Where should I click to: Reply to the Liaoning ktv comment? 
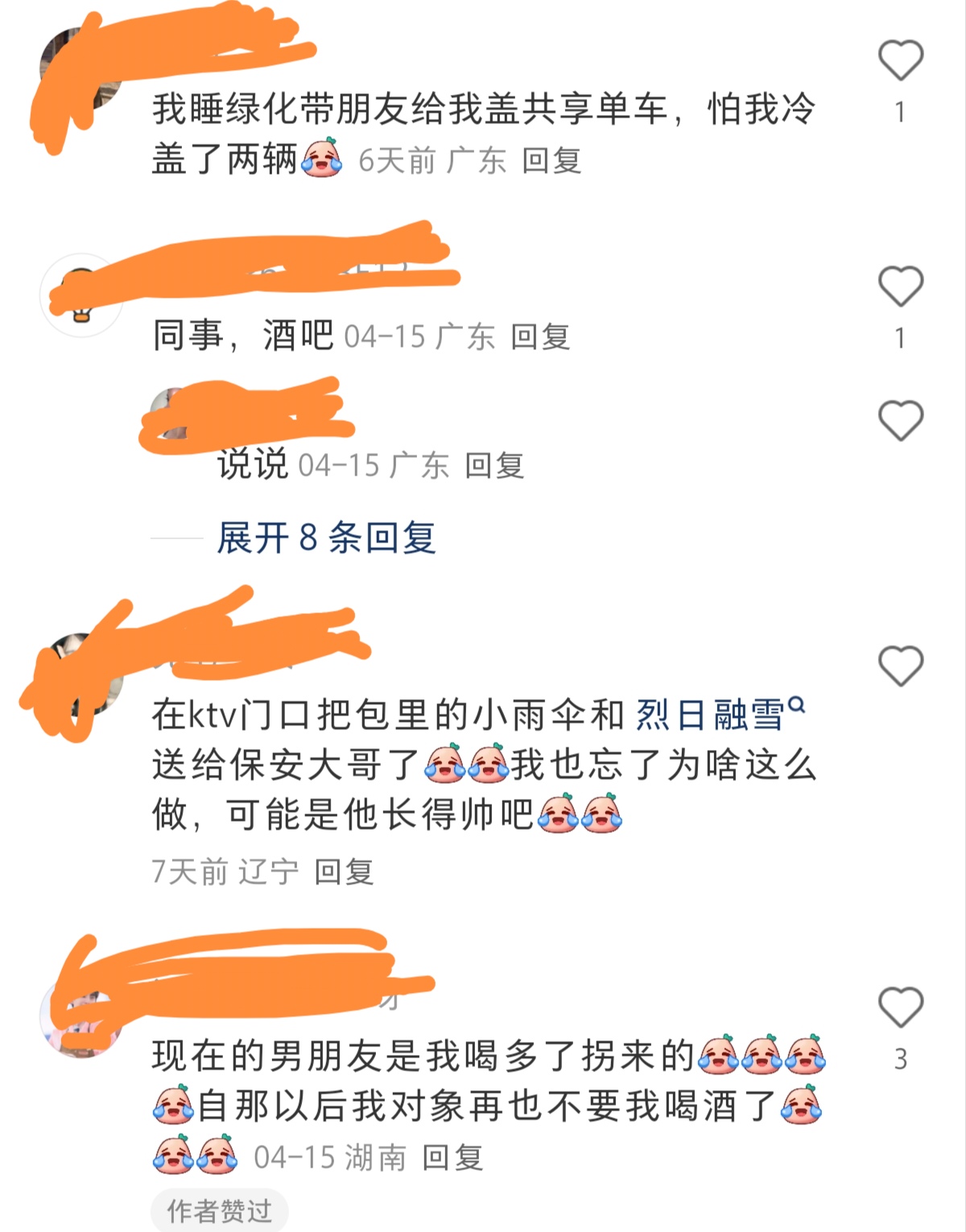344,871
